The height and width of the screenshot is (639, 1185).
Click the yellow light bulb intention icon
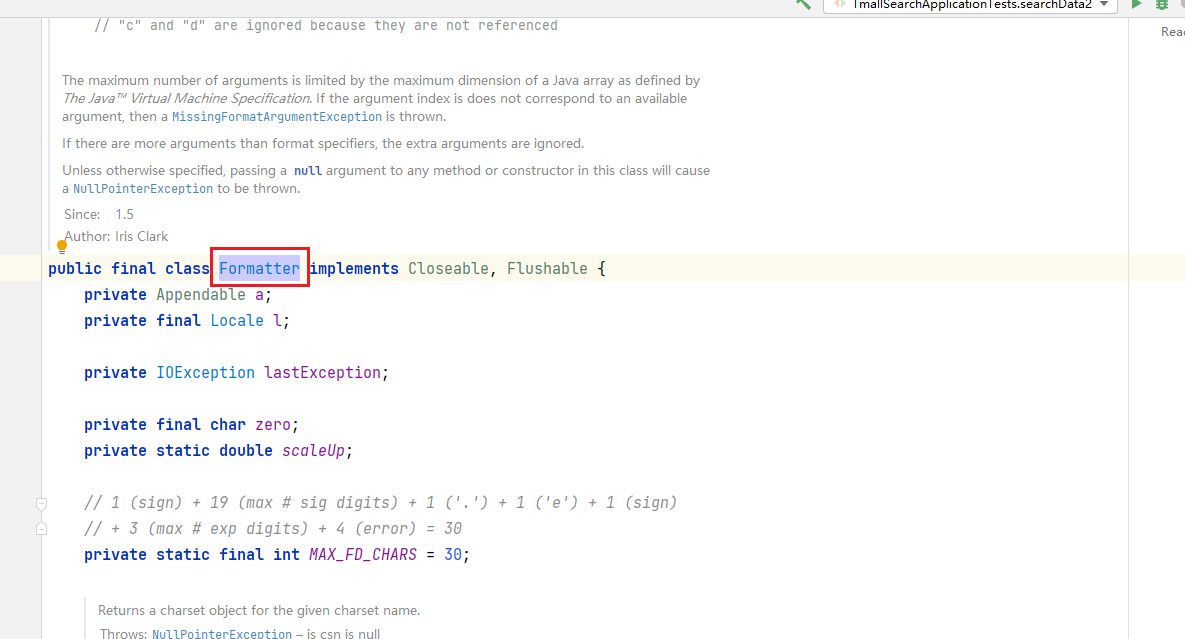tap(62, 246)
